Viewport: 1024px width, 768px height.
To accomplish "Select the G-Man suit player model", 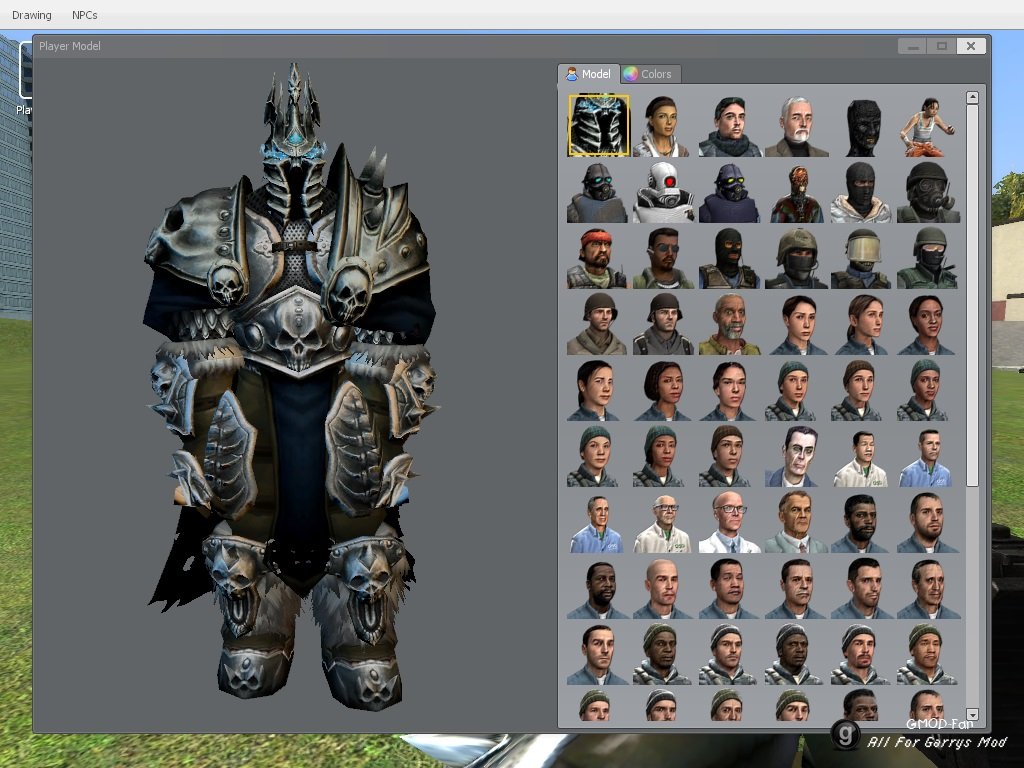I will tap(795, 456).
